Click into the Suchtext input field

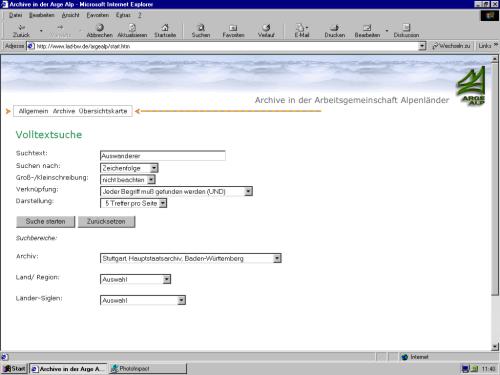(163, 156)
